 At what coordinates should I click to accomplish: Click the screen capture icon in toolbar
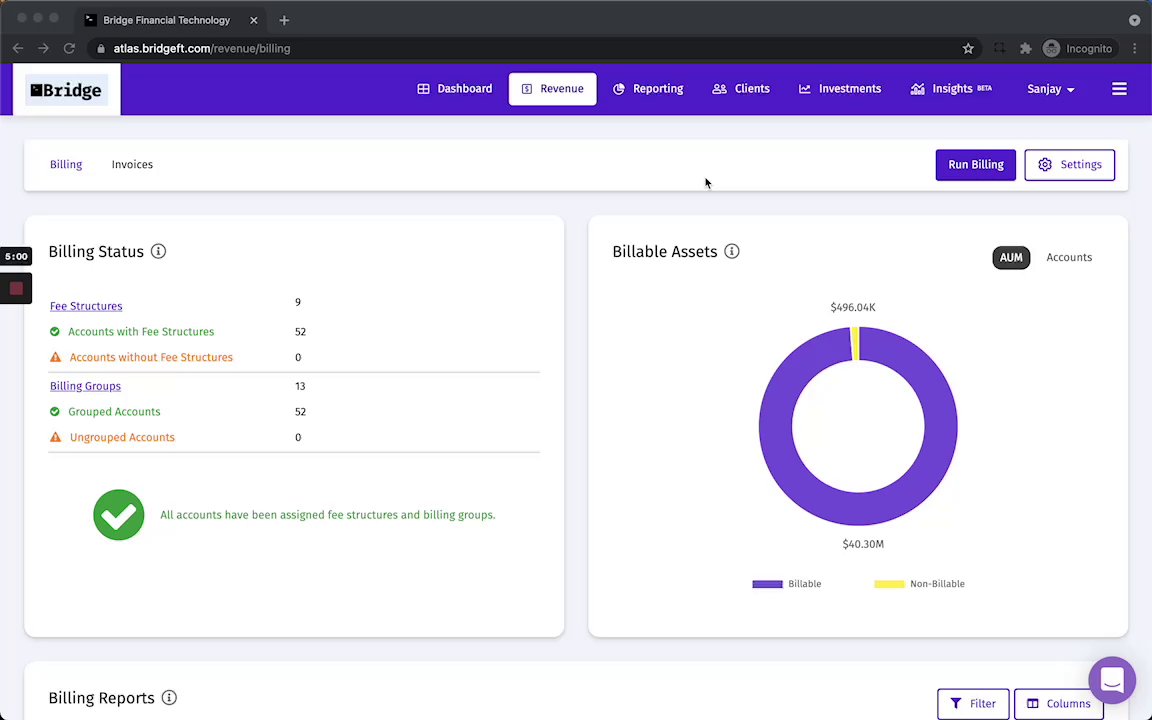(x=1000, y=48)
